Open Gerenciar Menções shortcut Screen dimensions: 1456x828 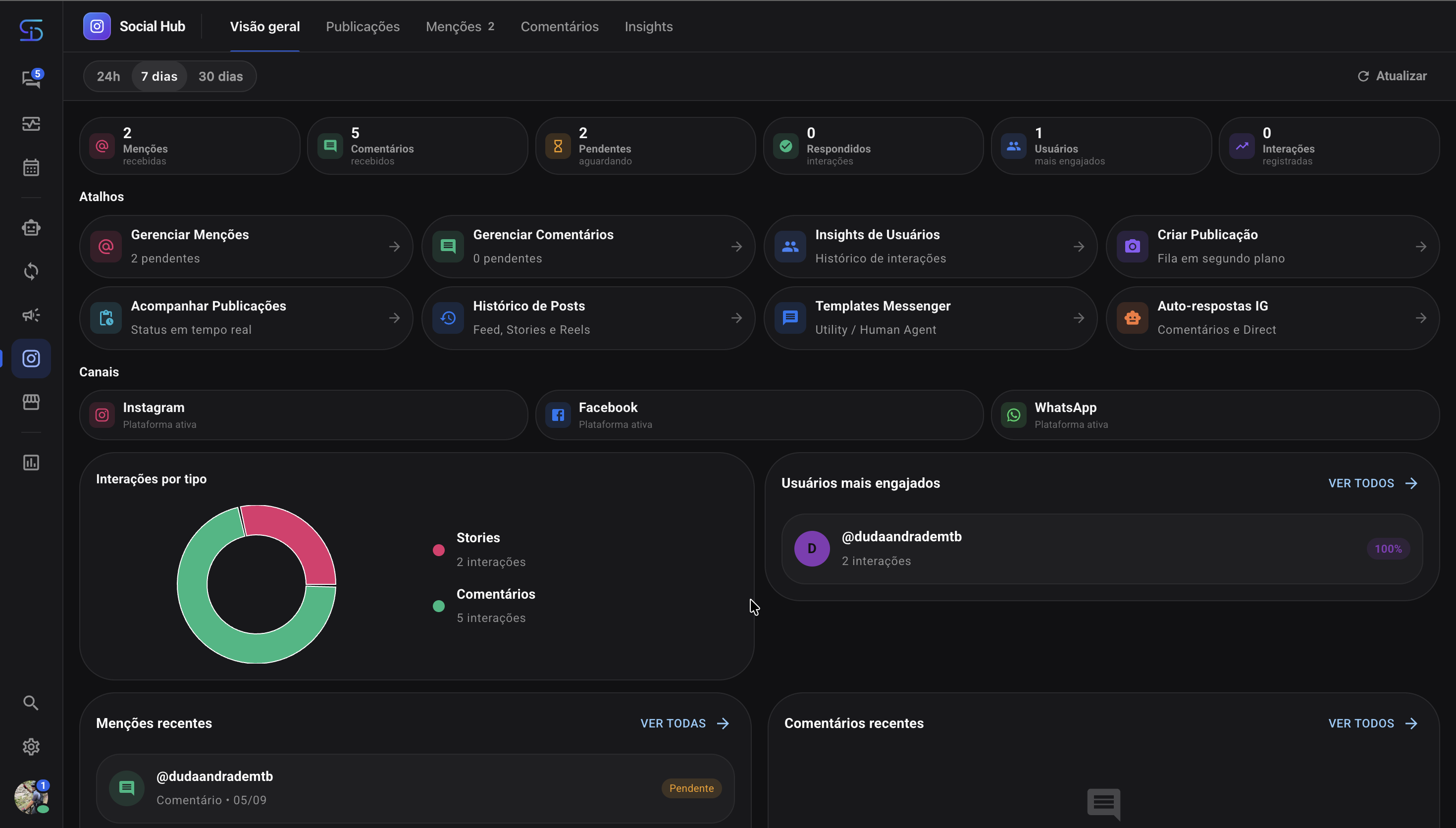246,246
